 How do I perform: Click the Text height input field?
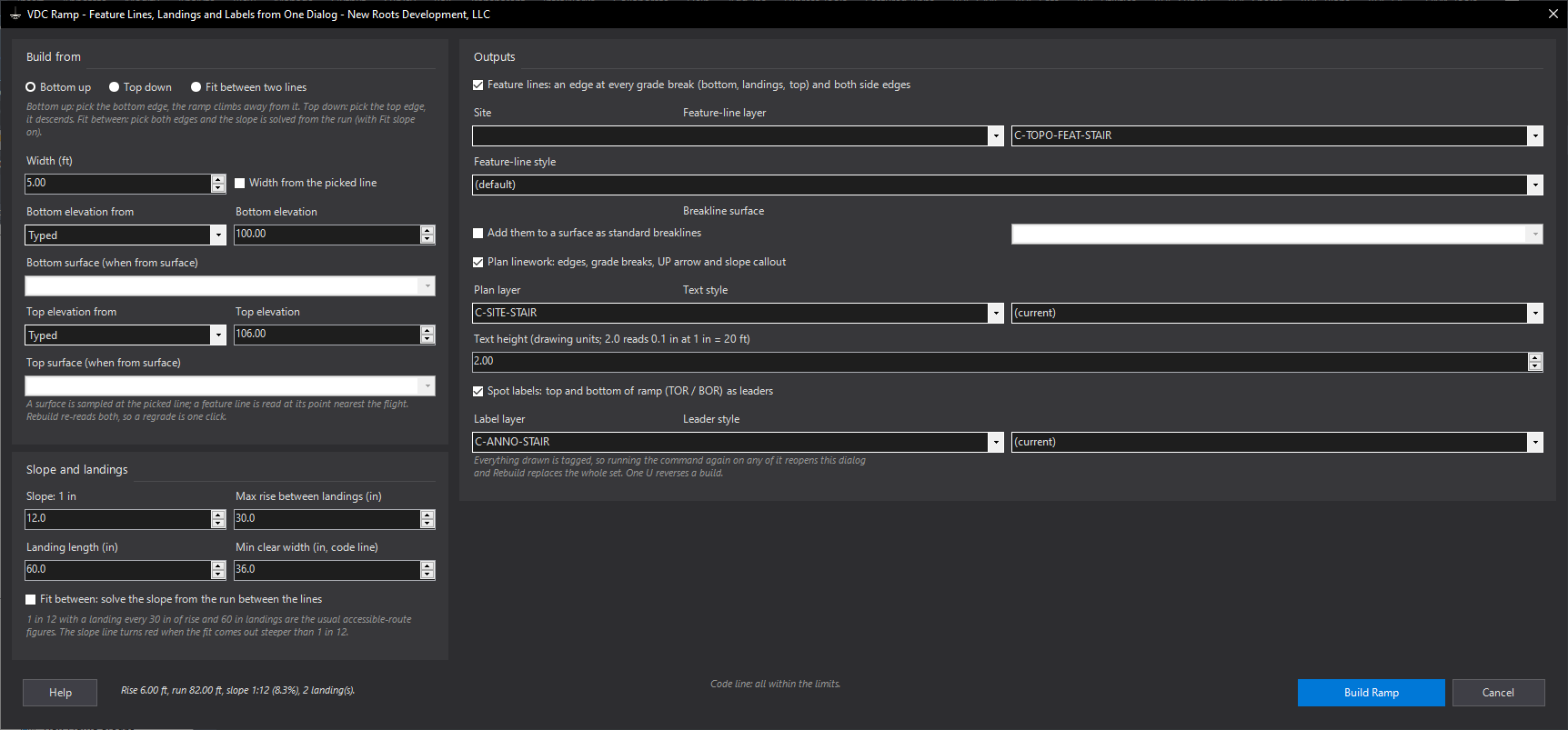[1000, 362]
